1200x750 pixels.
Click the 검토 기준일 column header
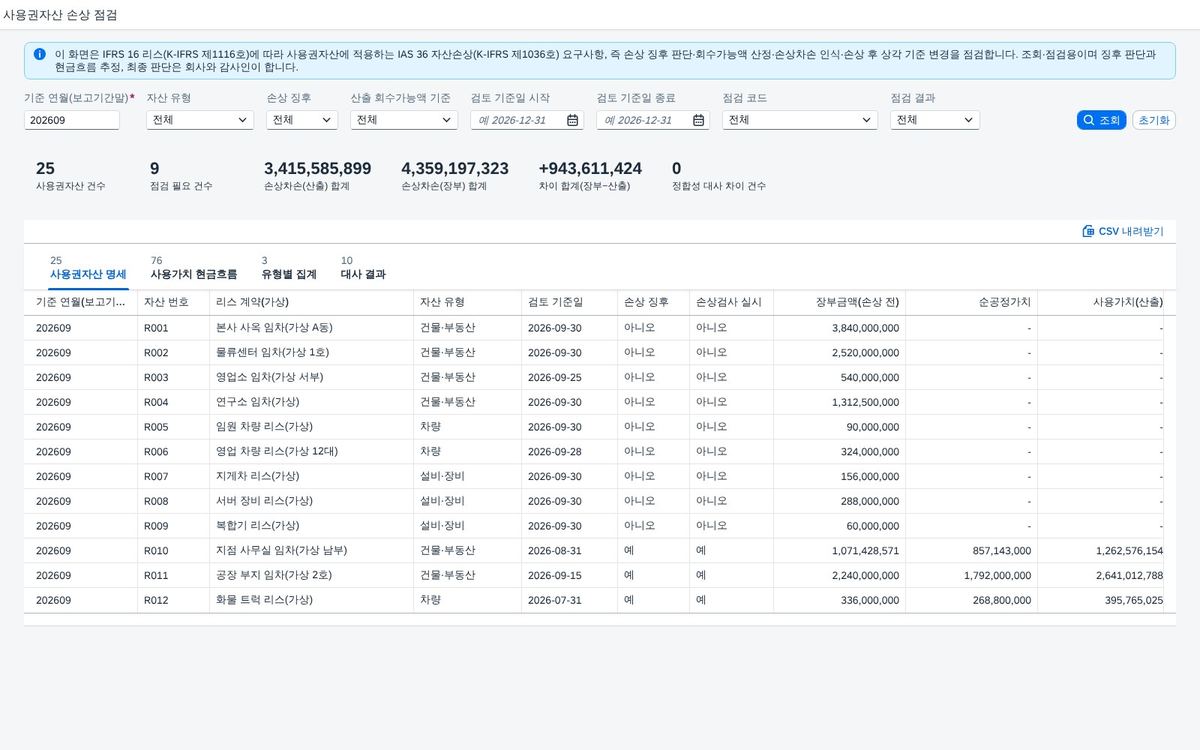pos(570,302)
